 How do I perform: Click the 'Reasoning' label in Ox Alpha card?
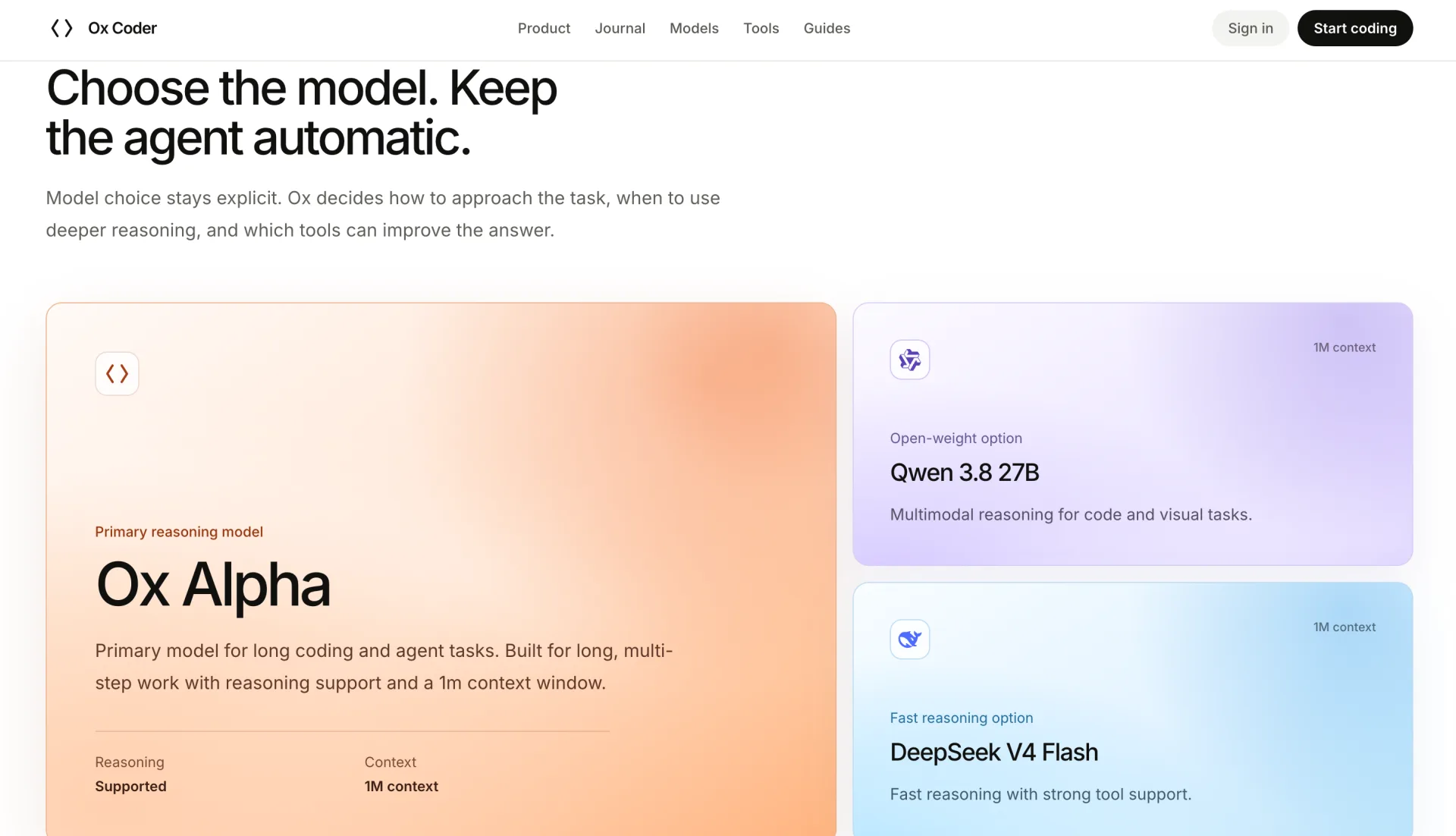click(x=130, y=762)
